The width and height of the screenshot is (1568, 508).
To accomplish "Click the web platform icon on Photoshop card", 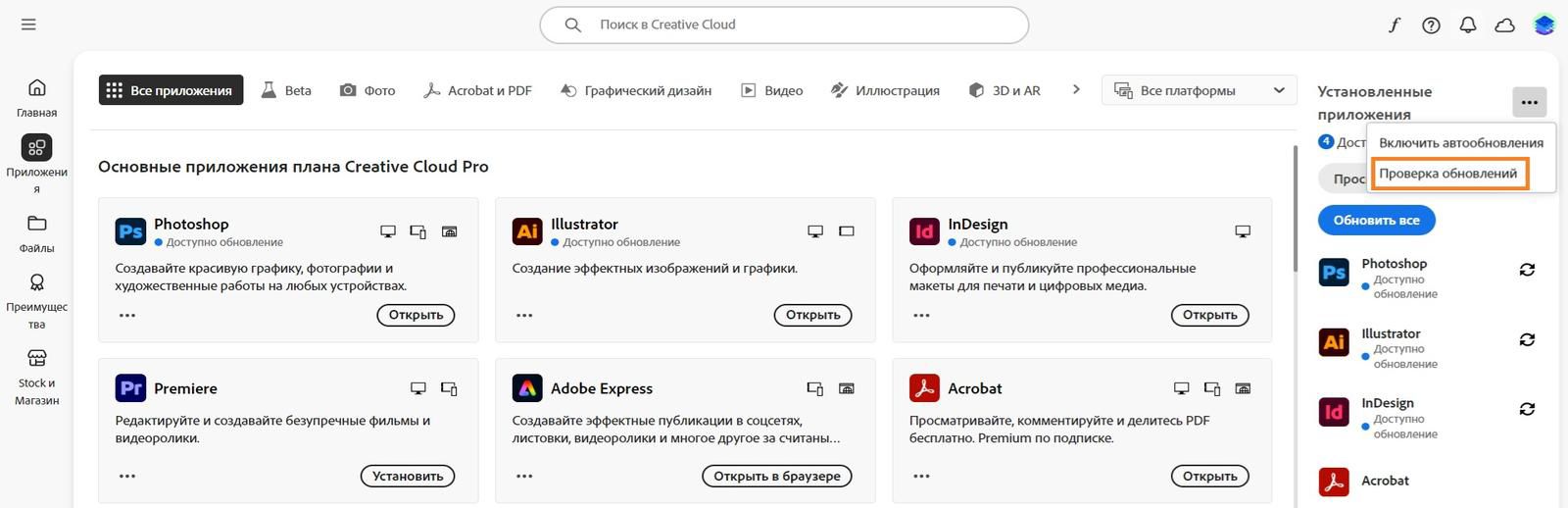I will pyautogui.click(x=450, y=231).
